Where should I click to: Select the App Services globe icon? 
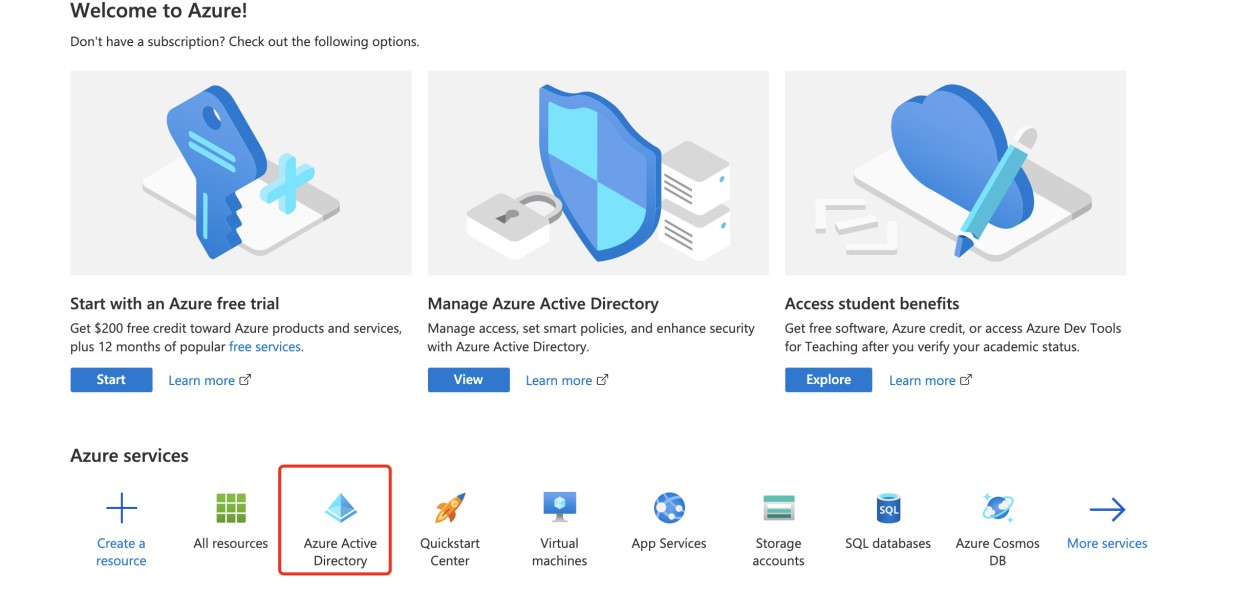(669, 508)
